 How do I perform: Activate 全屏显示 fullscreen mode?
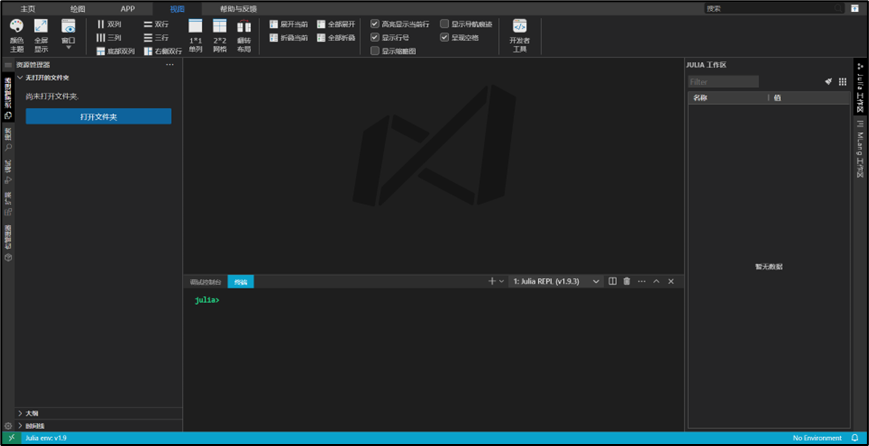pyautogui.click(x=41, y=35)
